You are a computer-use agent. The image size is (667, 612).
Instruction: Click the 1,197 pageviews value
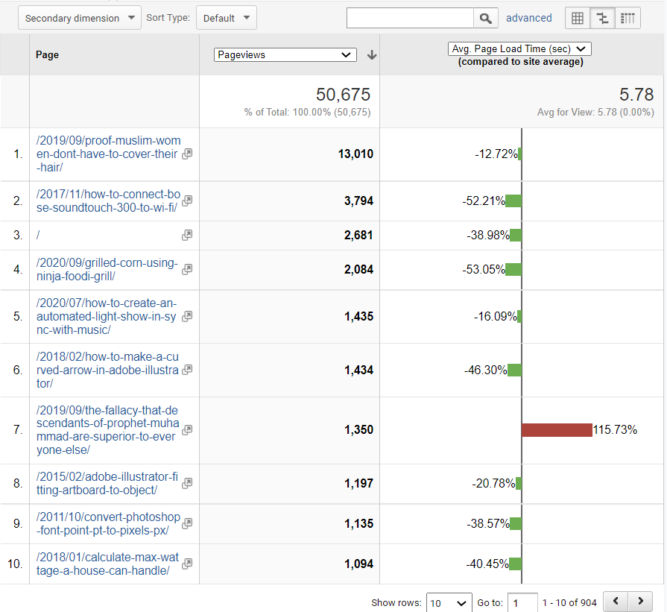click(x=359, y=484)
